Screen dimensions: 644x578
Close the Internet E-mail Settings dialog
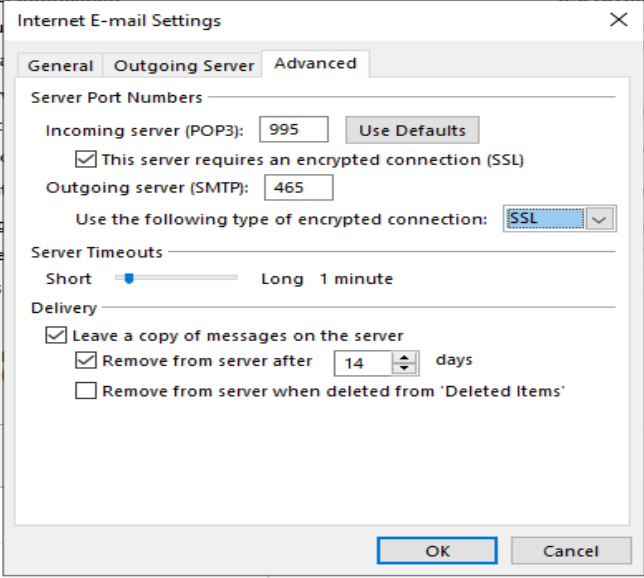pos(618,19)
